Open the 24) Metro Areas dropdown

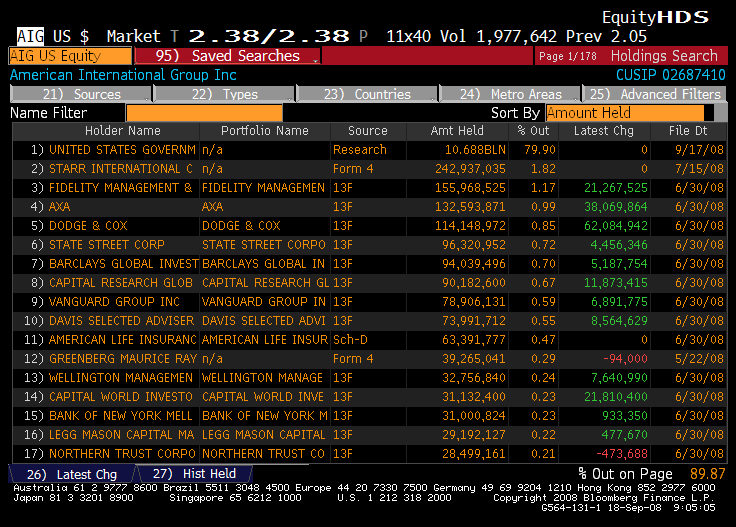[510, 94]
